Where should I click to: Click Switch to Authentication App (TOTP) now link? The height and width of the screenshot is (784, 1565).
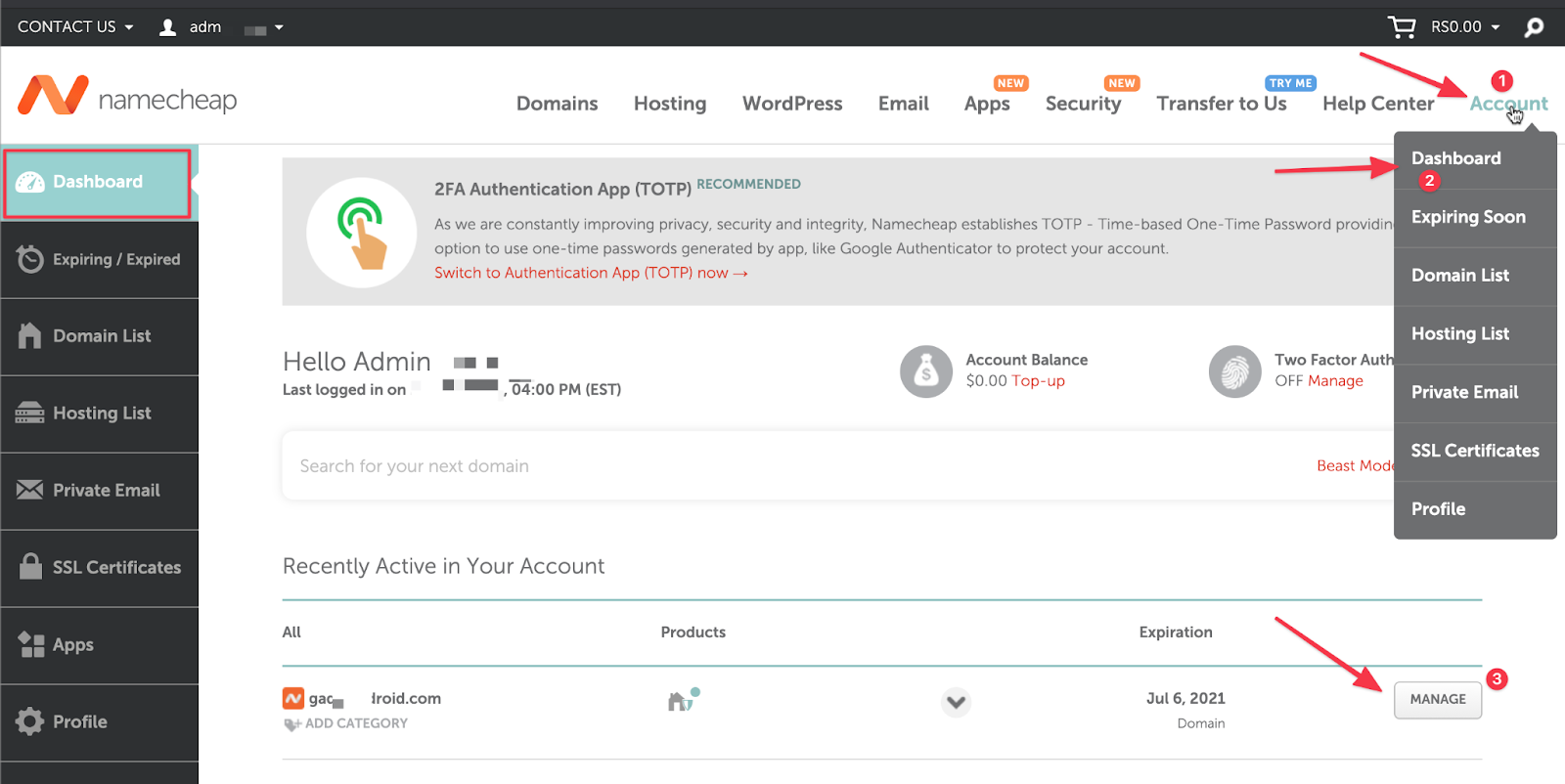tap(591, 273)
